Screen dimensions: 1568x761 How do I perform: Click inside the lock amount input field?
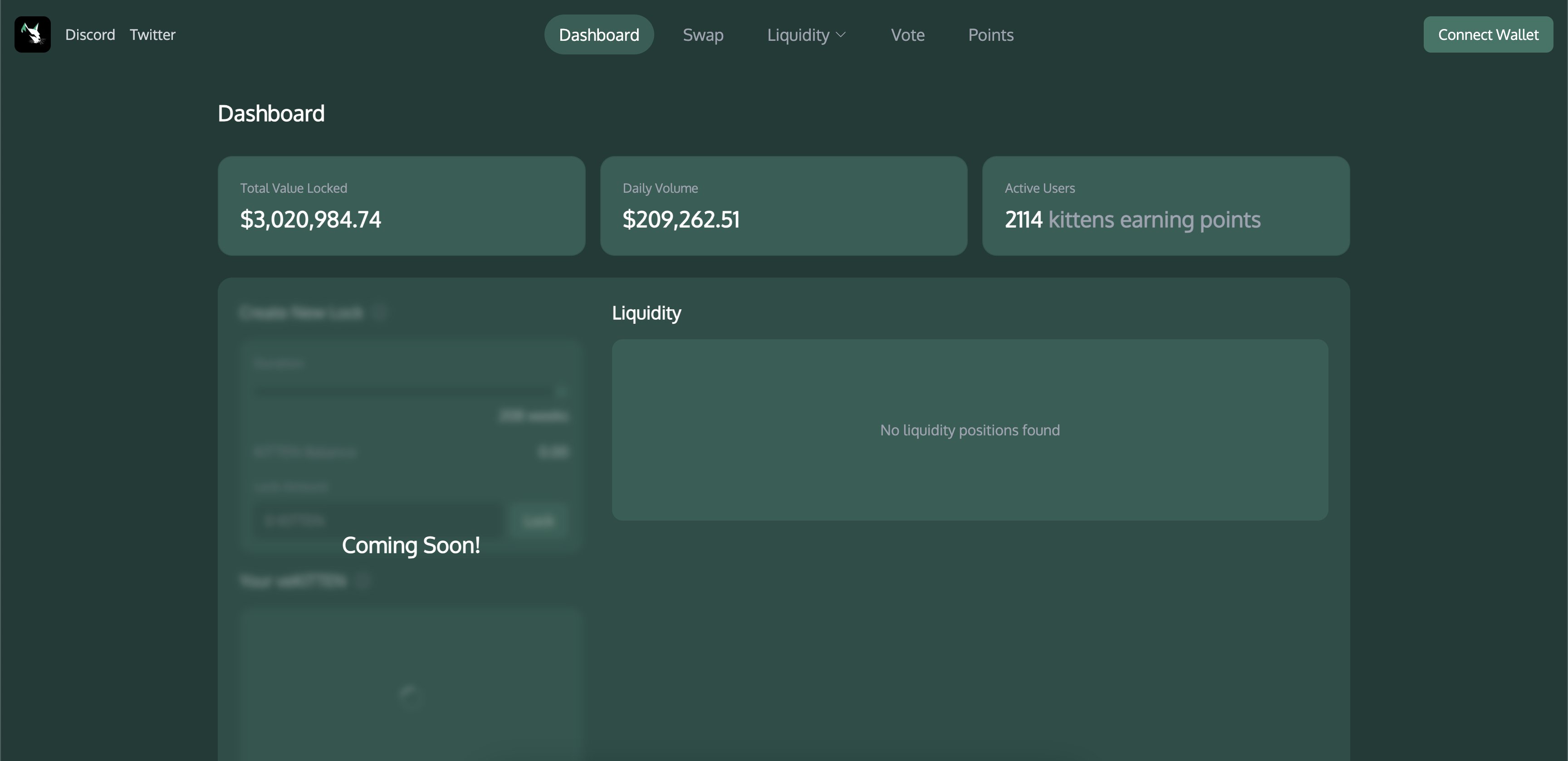[377, 520]
